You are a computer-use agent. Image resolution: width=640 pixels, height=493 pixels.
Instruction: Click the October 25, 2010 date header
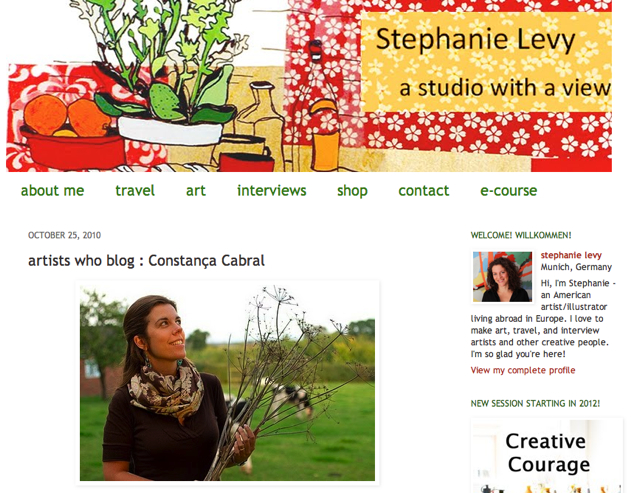tap(64, 235)
